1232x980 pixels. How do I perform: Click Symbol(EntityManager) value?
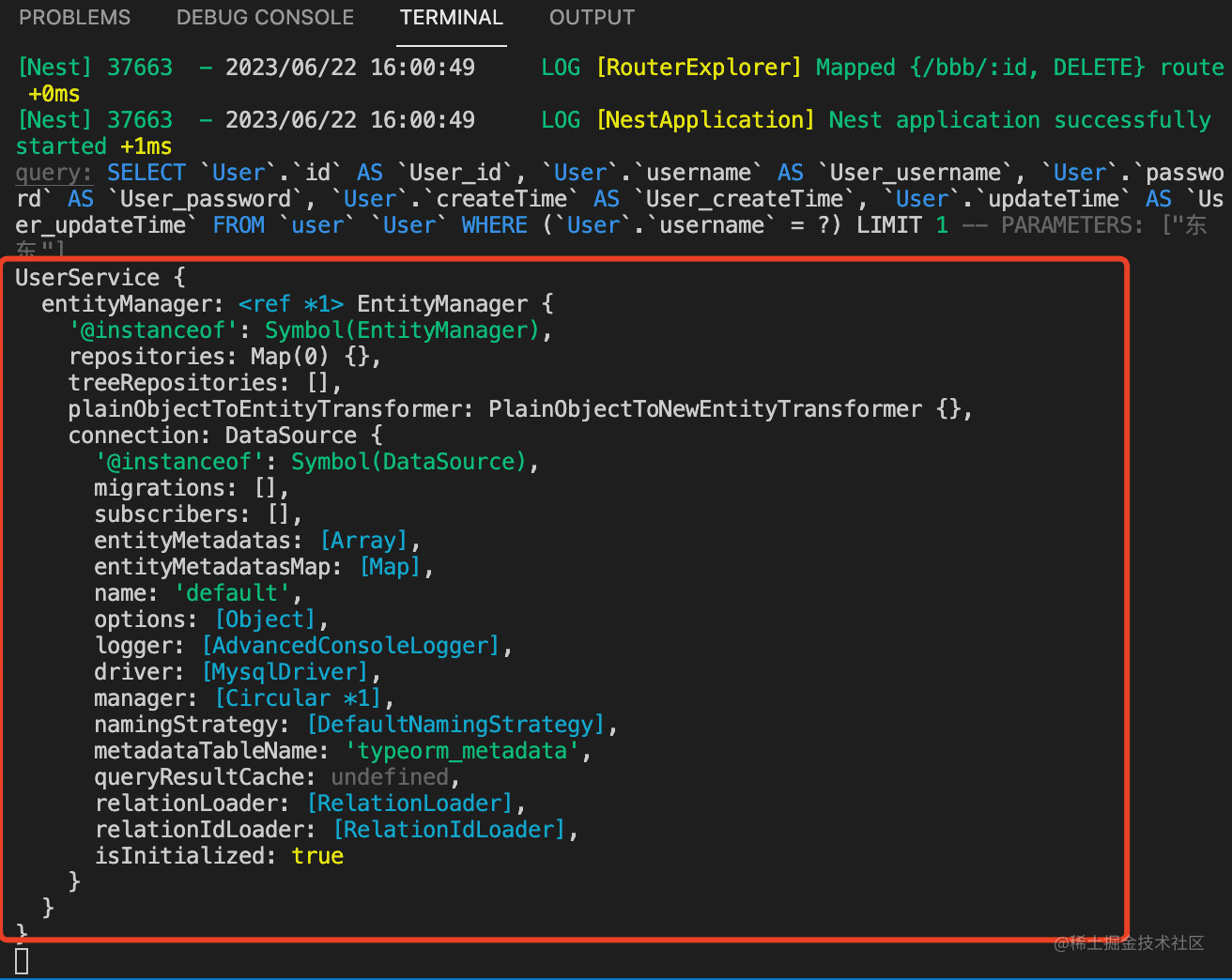(x=402, y=330)
